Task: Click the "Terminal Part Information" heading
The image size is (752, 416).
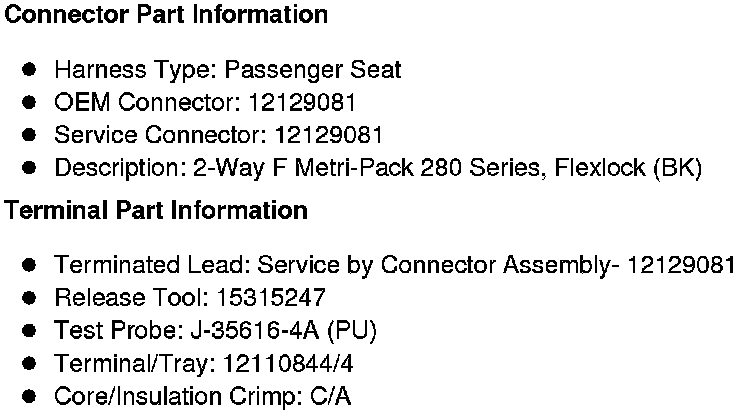Action: point(156,212)
